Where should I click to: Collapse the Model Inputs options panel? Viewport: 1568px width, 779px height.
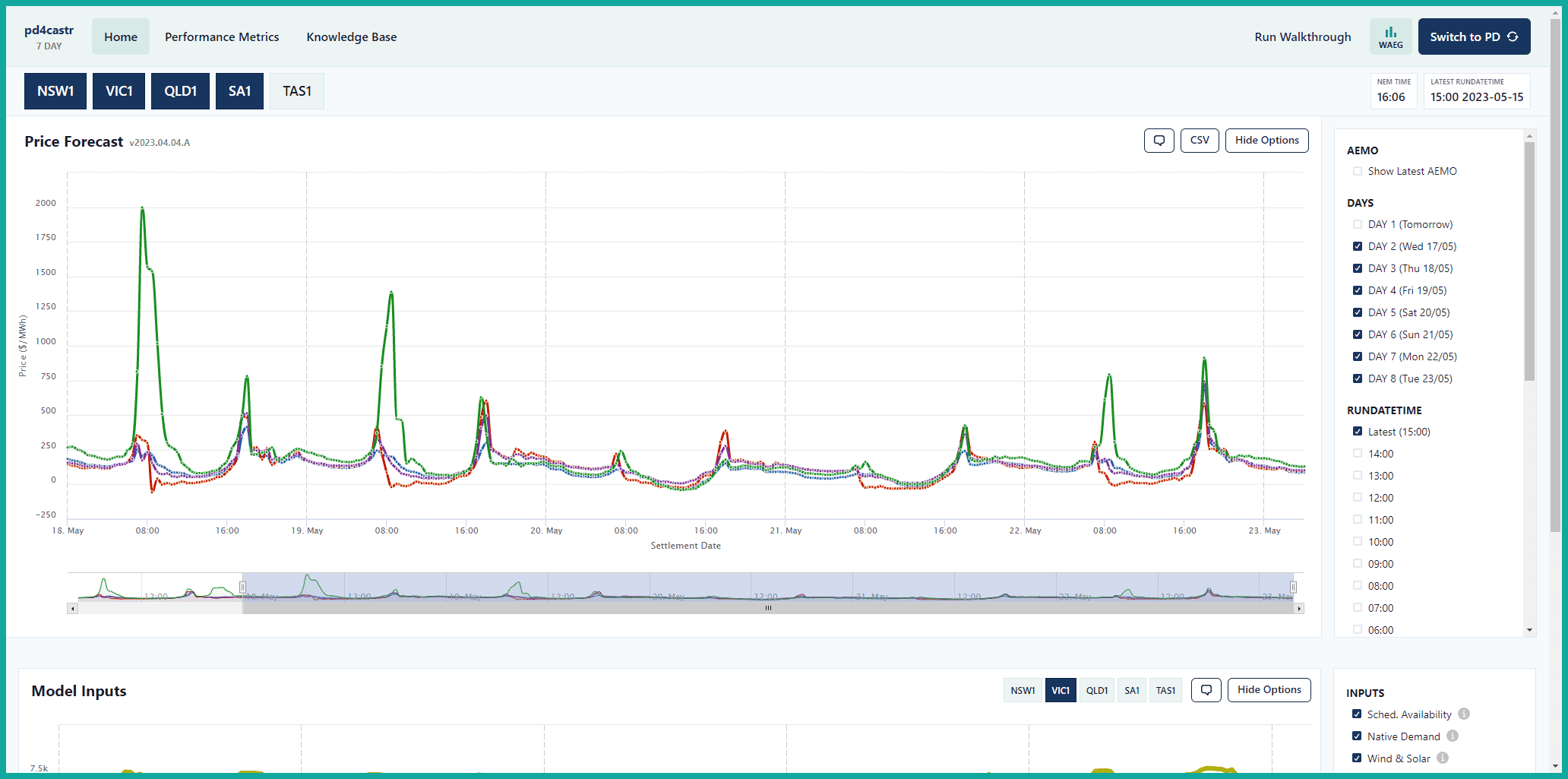pos(1269,690)
